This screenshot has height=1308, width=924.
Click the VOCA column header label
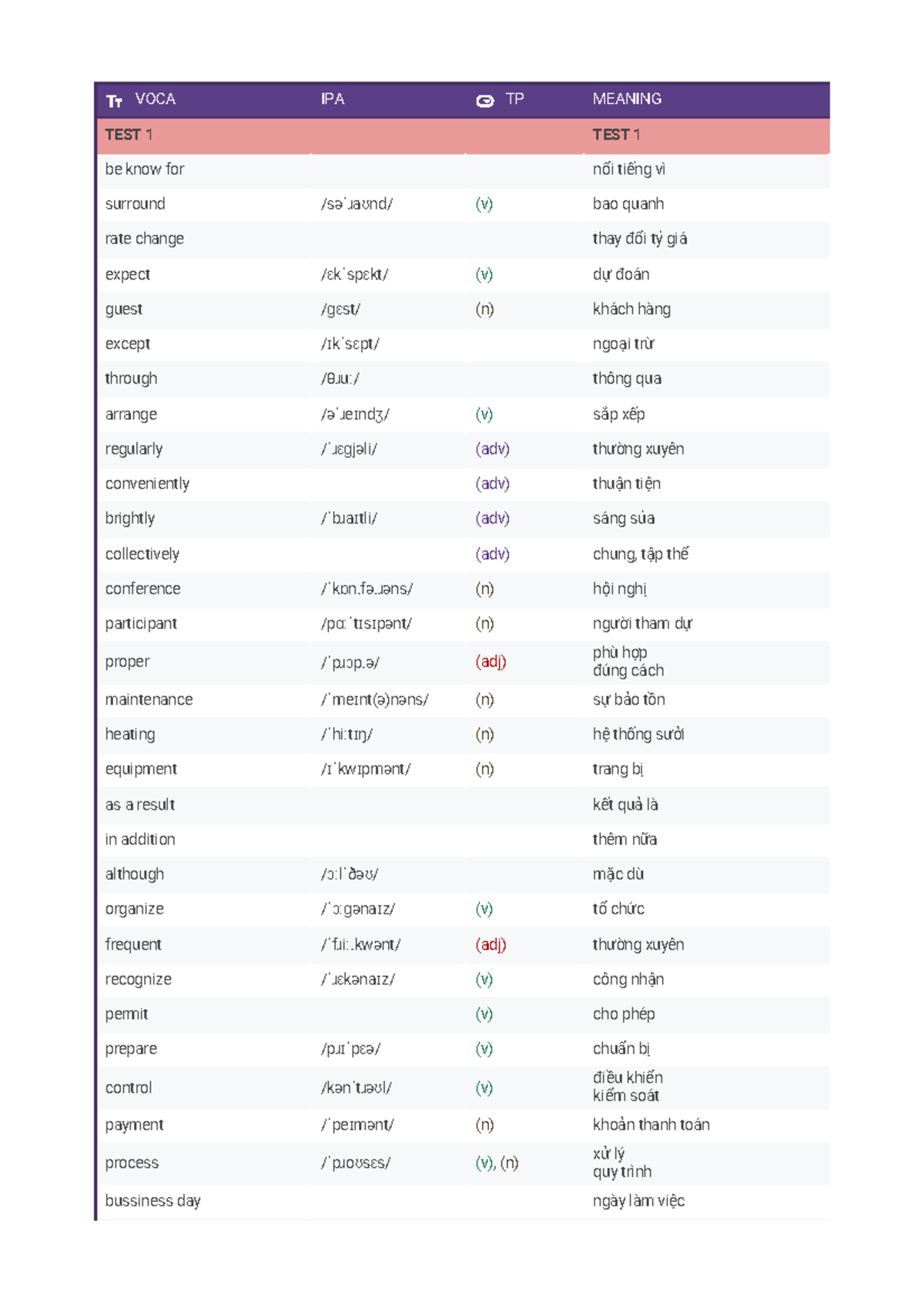[155, 99]
